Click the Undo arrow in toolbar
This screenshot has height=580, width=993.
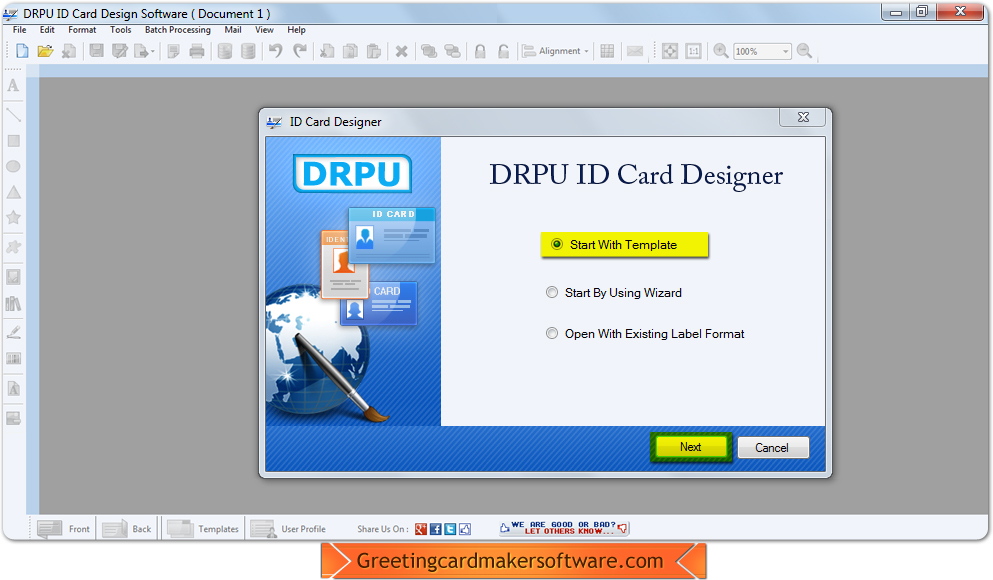point(275,51)
